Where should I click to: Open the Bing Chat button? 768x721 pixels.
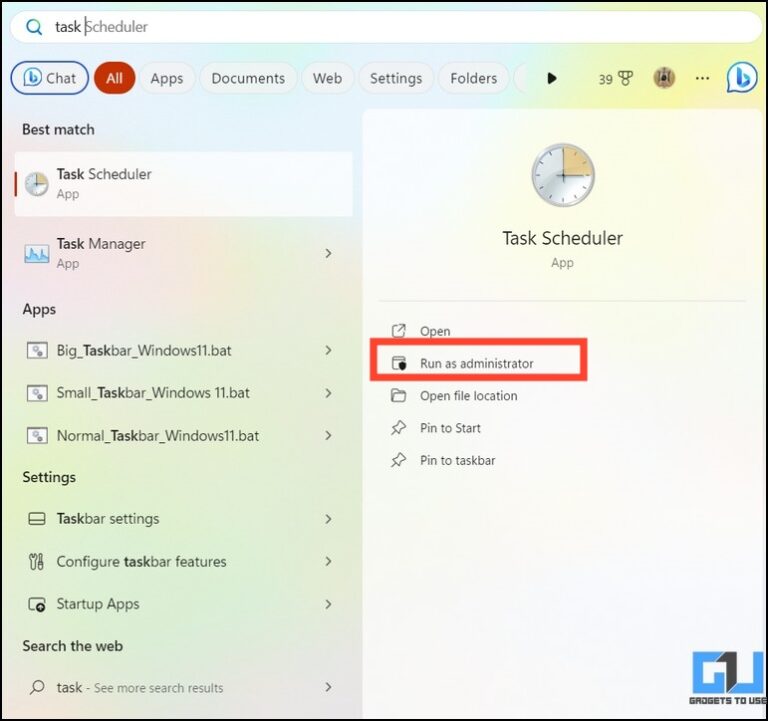49,78
